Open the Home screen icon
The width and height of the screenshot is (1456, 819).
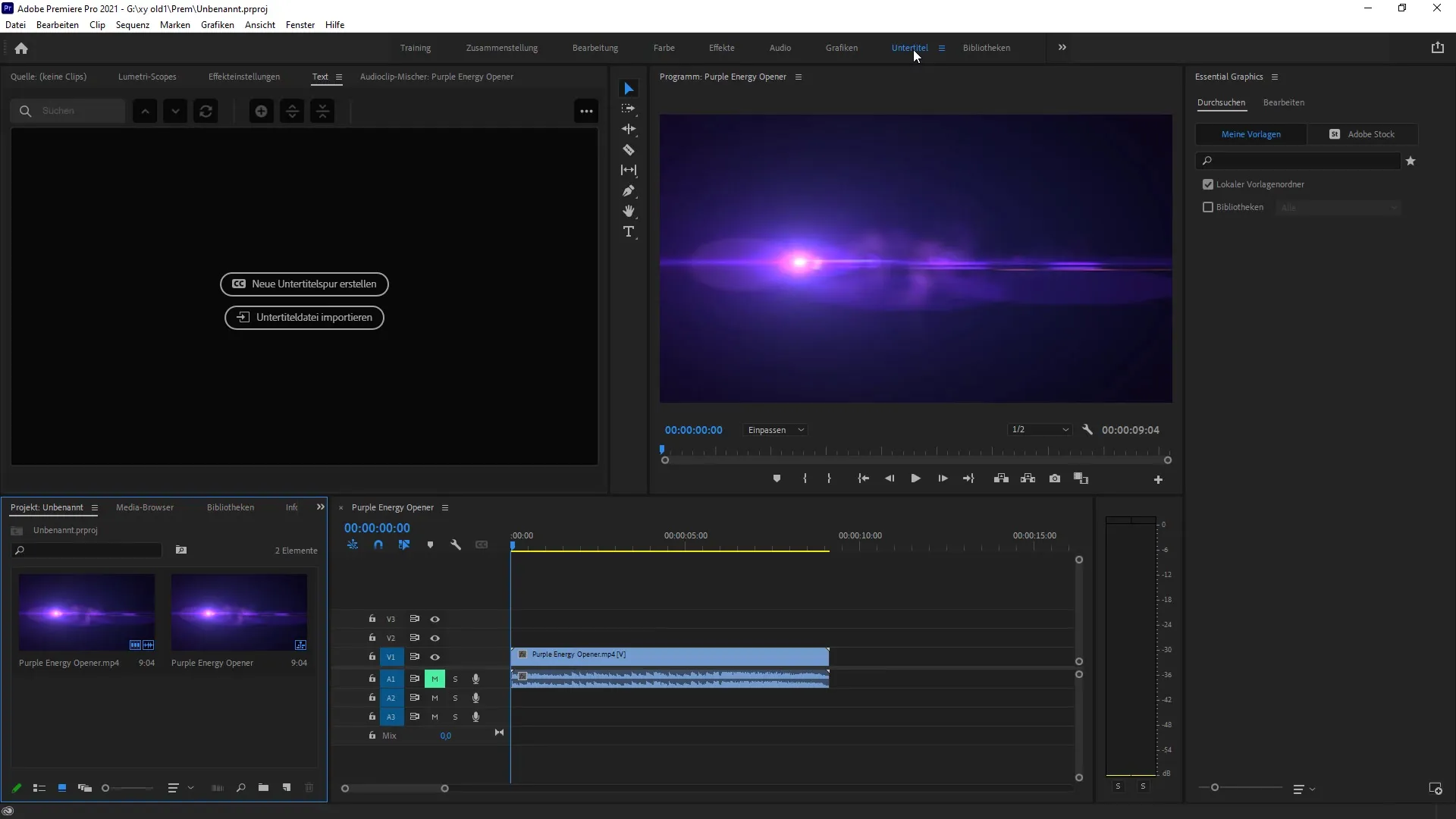(x=21, y=49)
